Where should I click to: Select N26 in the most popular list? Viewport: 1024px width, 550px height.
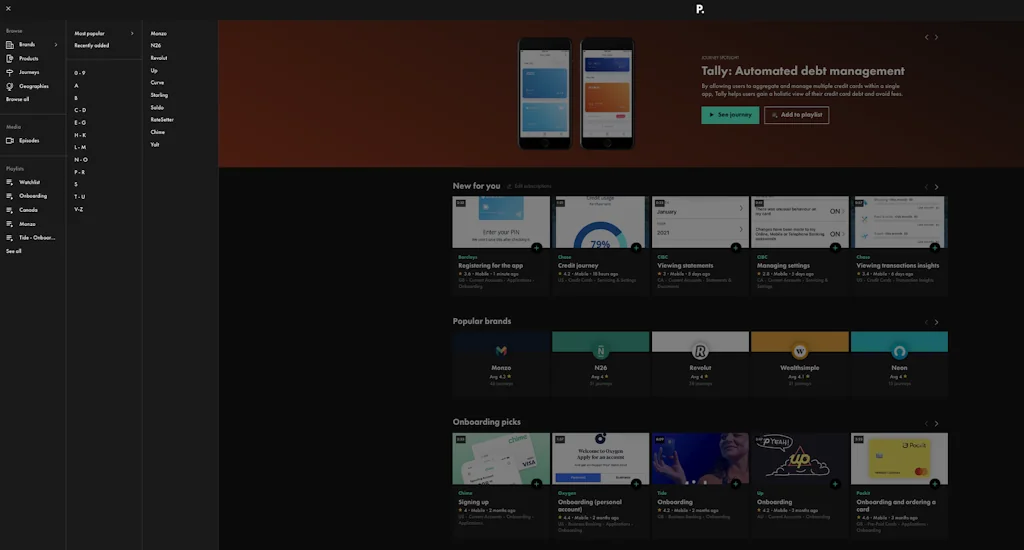[x=155, y=46]
